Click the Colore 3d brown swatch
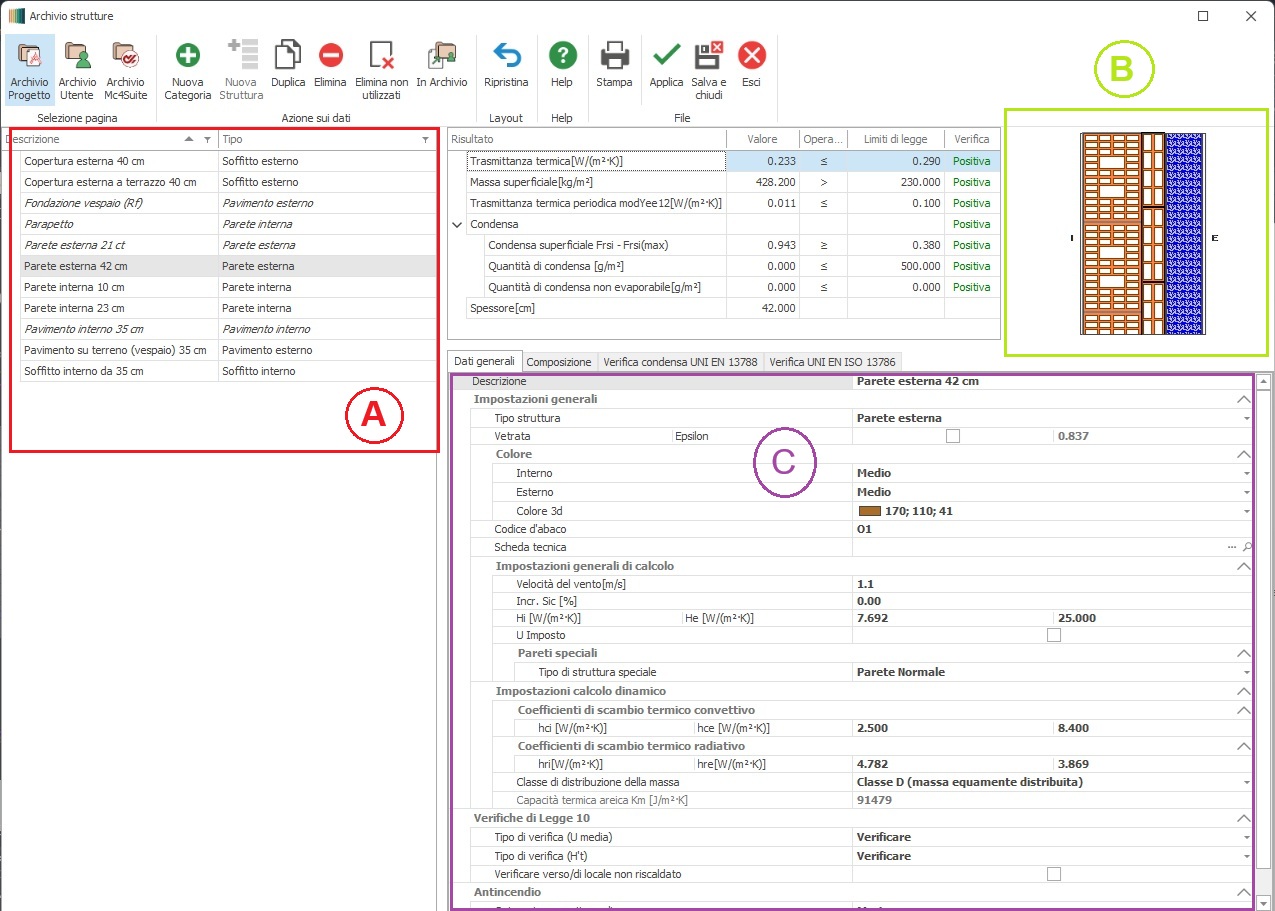This screenshot has height=911, width=1275. pos(868,511)
